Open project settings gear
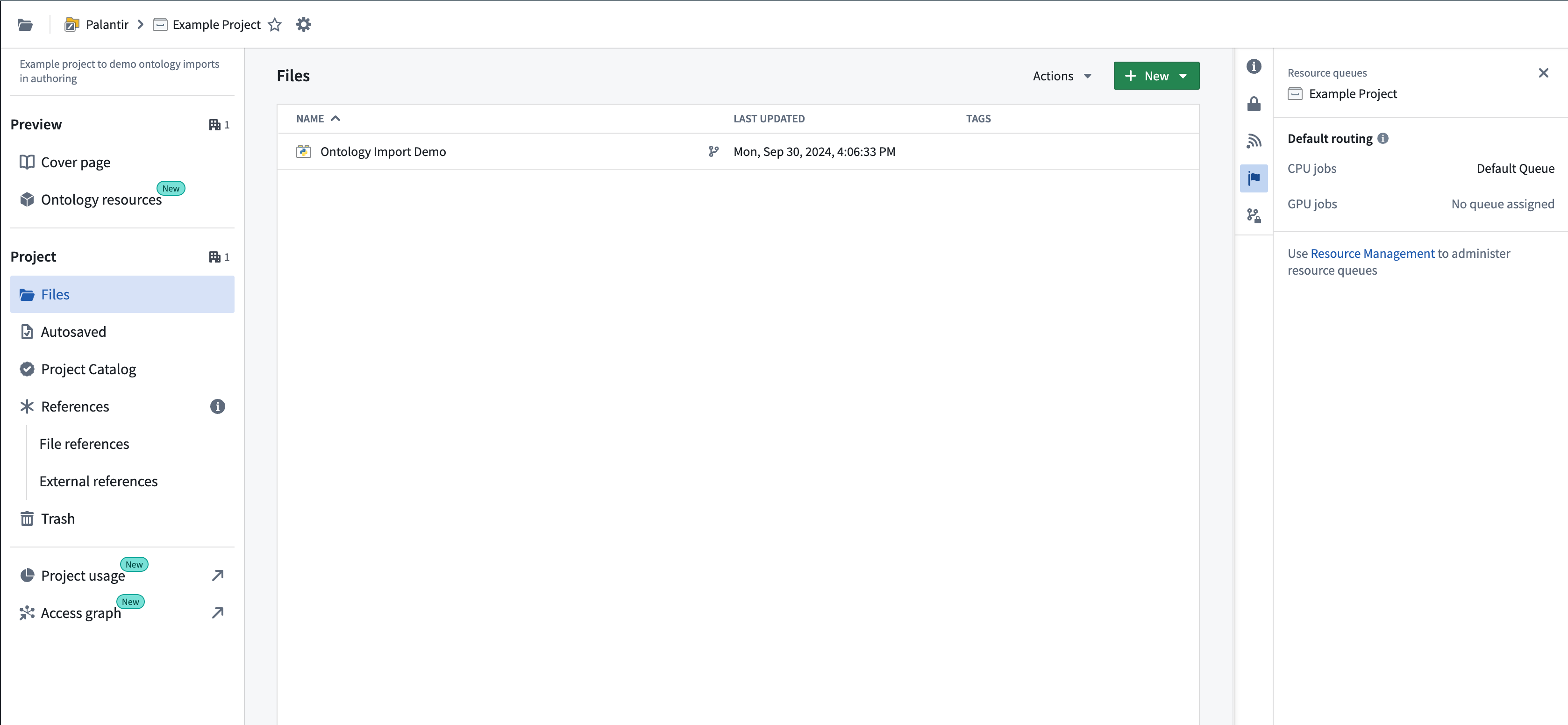Image resolution: width=1568 pixels, height=725 pixels. tap(303, 24)
